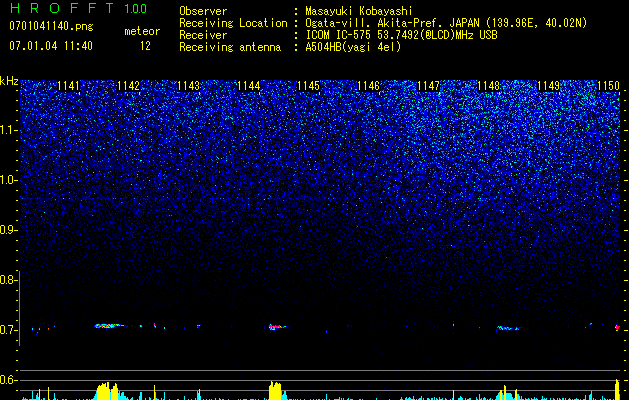Click the 1147 time marker
629x400 pixels.
tap(428, 86)
